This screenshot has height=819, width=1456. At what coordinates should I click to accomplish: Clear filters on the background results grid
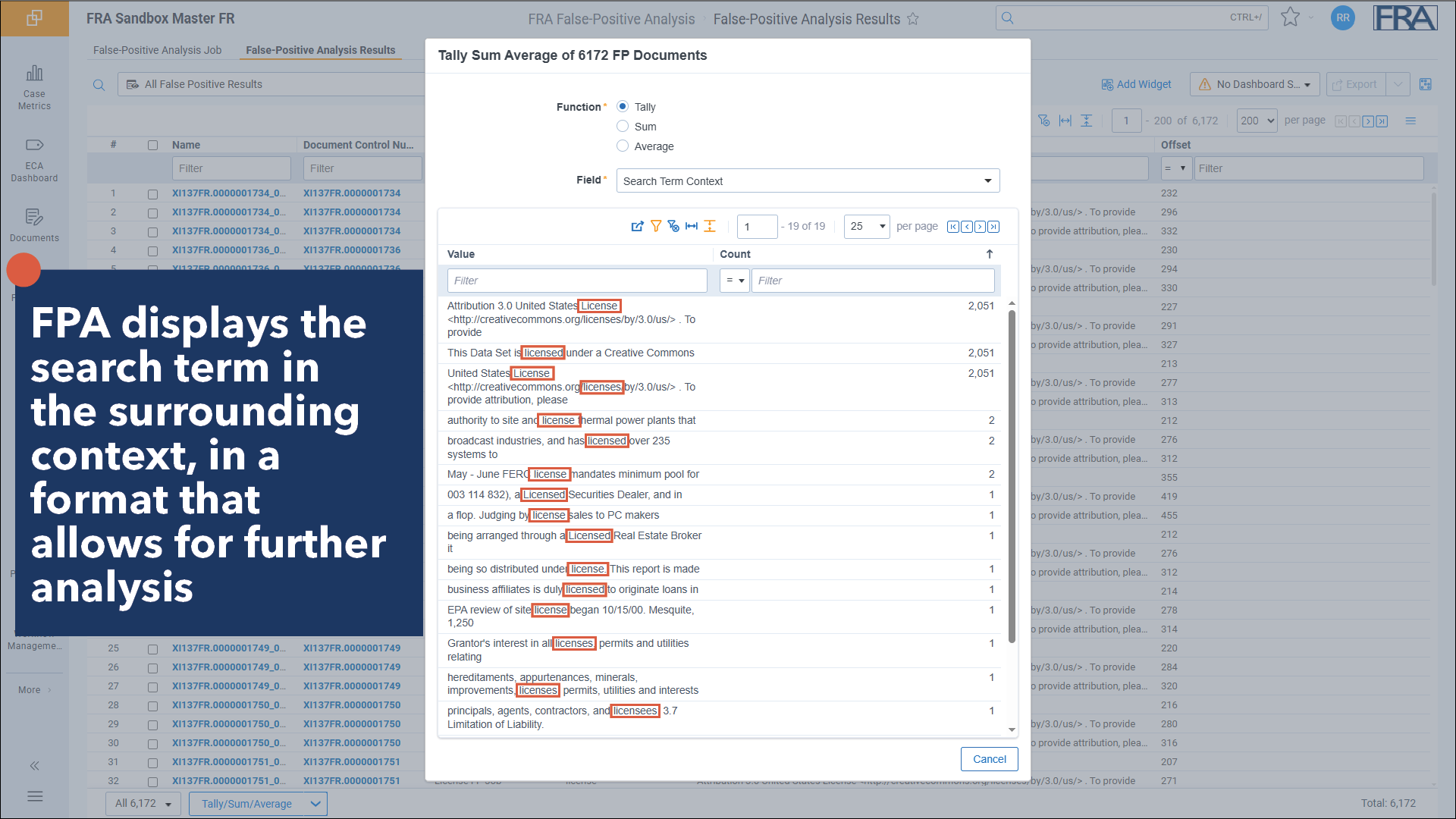pyautogui.click(x=1044, y=121)
